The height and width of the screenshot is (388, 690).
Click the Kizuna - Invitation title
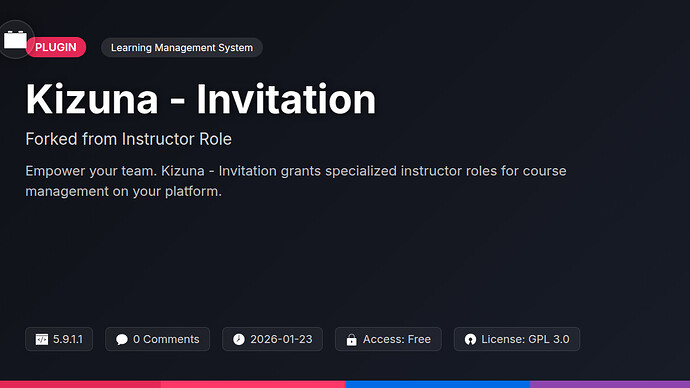coord(201,99)
